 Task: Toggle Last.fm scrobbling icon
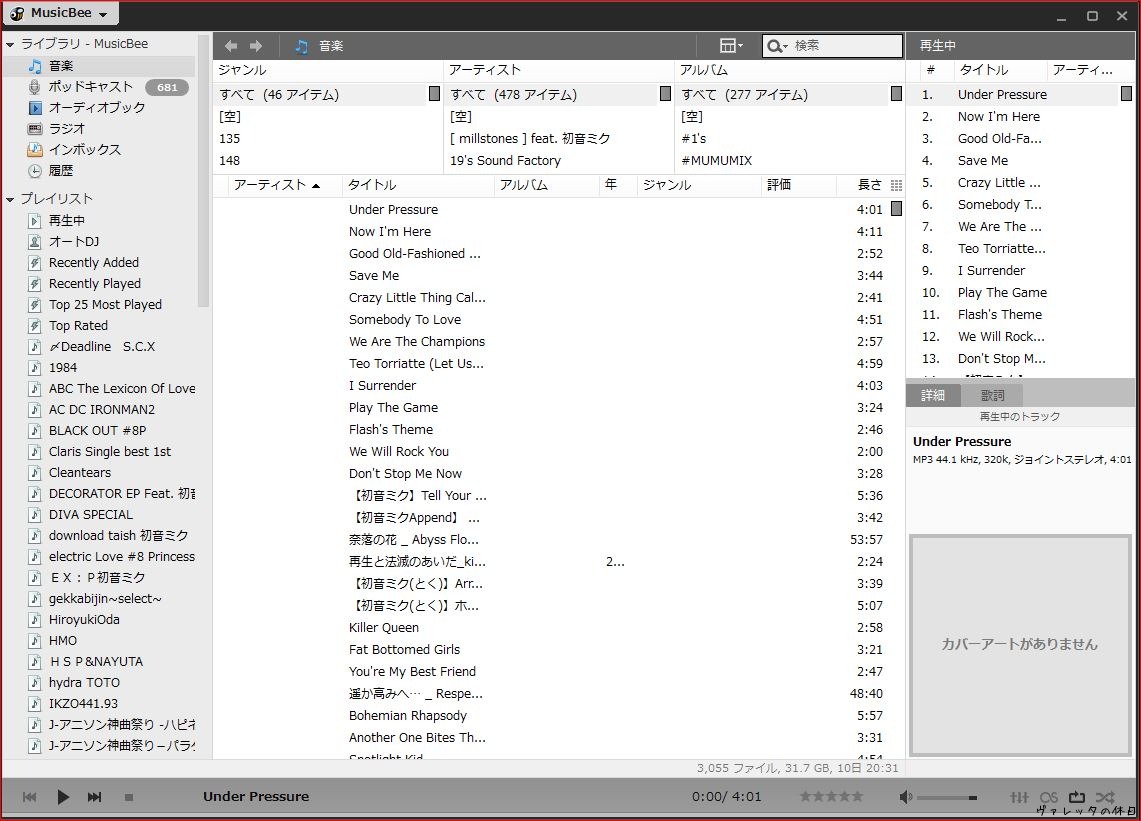pos(1049,798)
